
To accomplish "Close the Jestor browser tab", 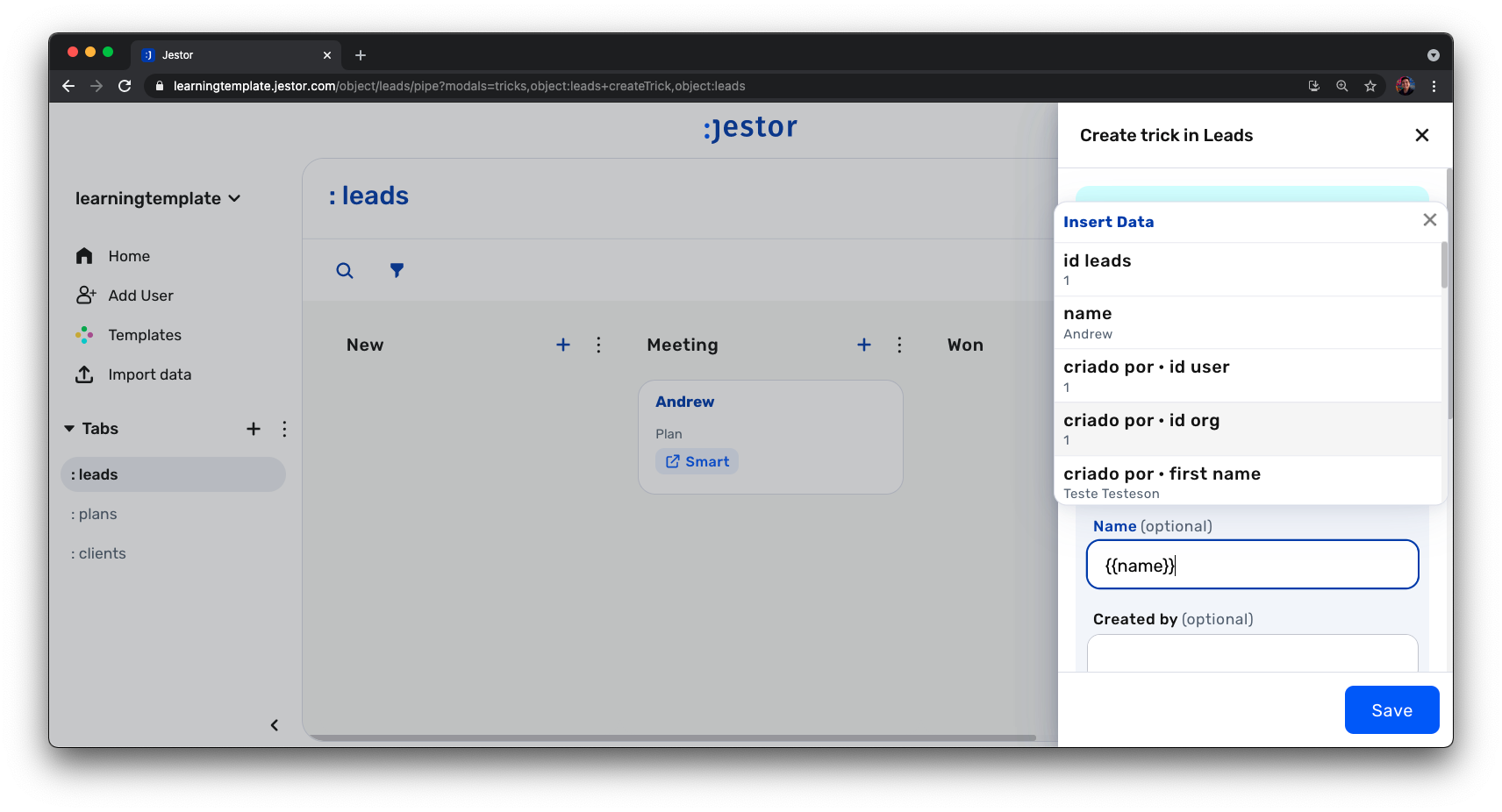I will 327,55.
